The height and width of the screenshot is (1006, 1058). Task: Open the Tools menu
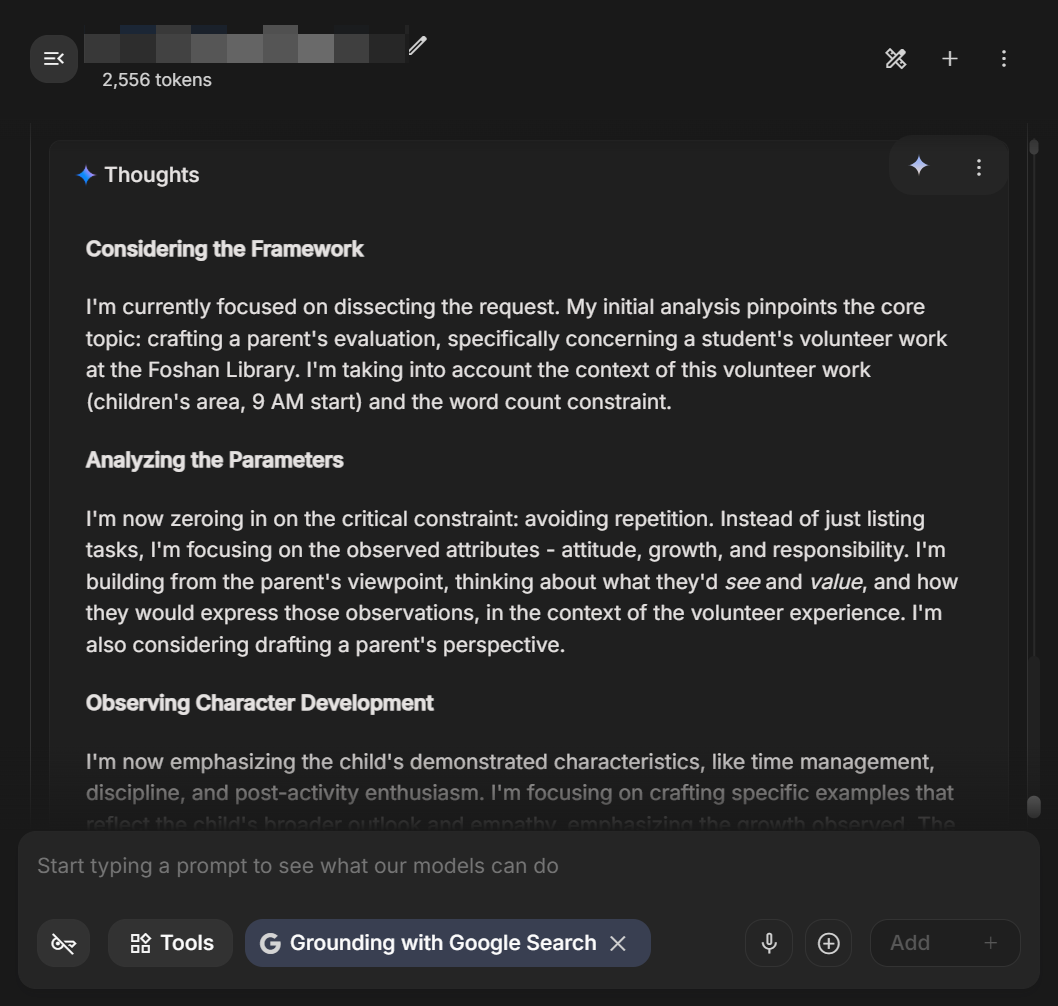[x=171, y=943]
